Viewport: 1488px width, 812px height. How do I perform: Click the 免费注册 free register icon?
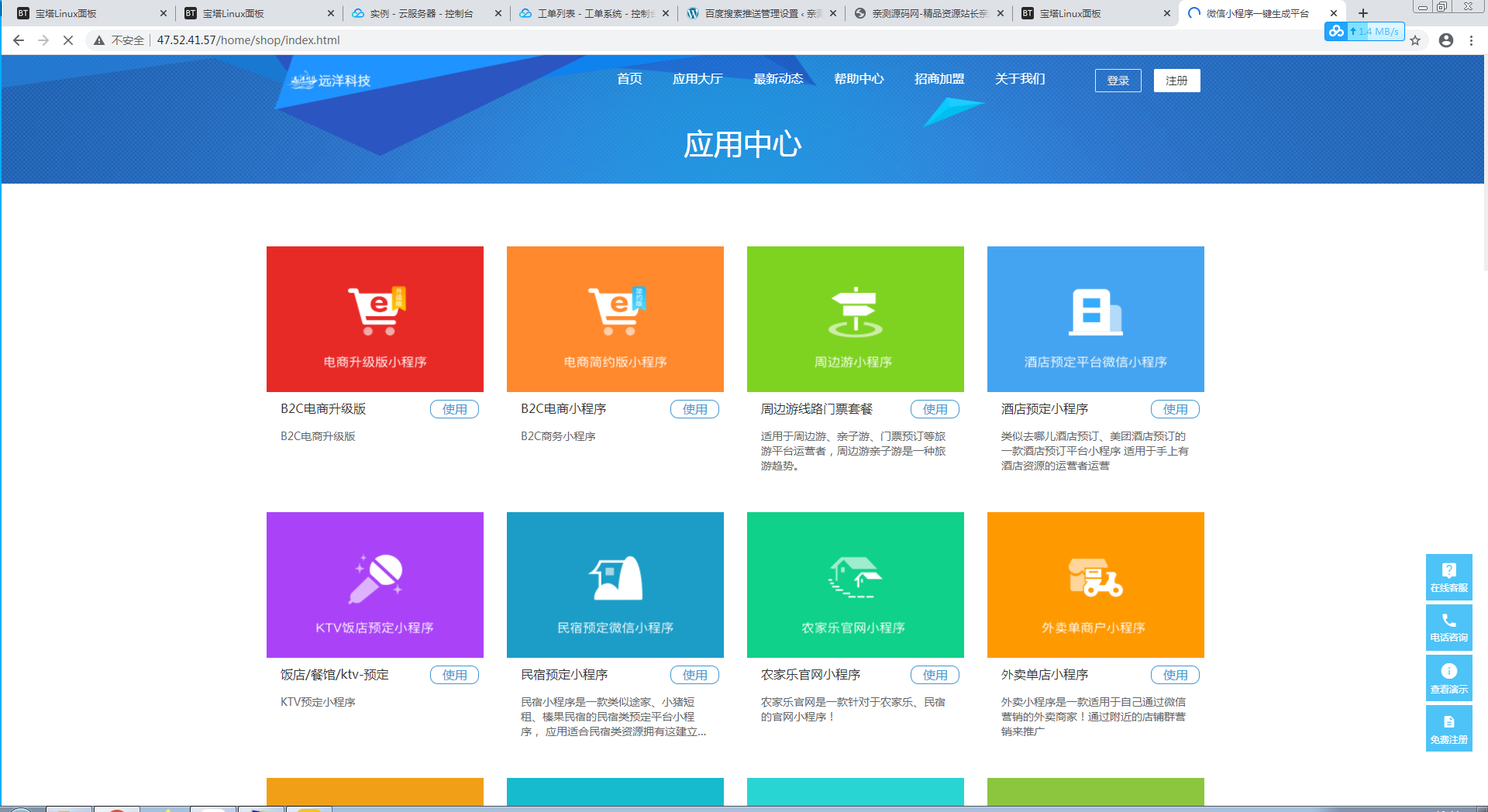(1449, 728)
